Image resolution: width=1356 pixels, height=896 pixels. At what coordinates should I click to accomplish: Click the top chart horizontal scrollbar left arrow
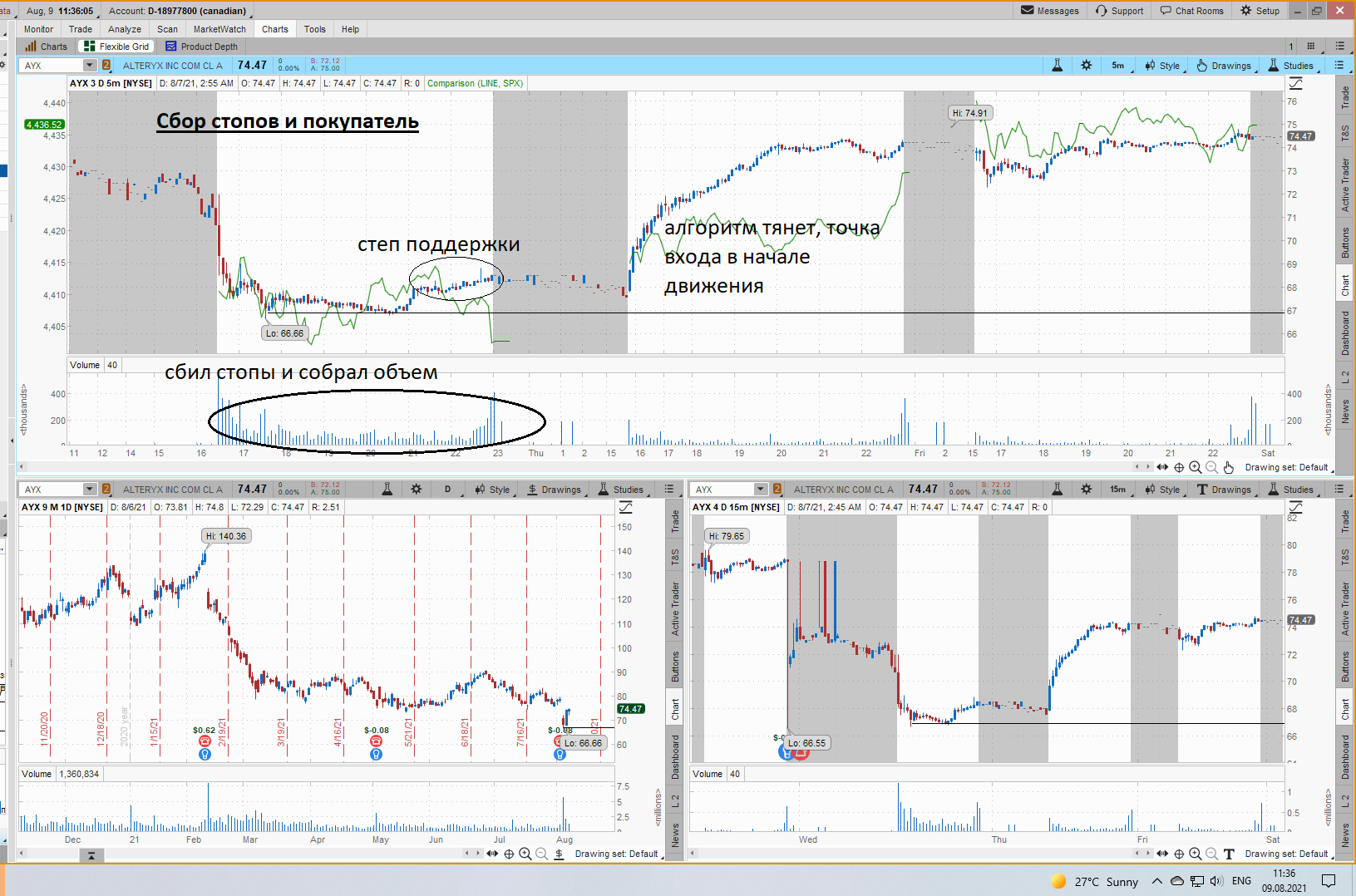22,467
